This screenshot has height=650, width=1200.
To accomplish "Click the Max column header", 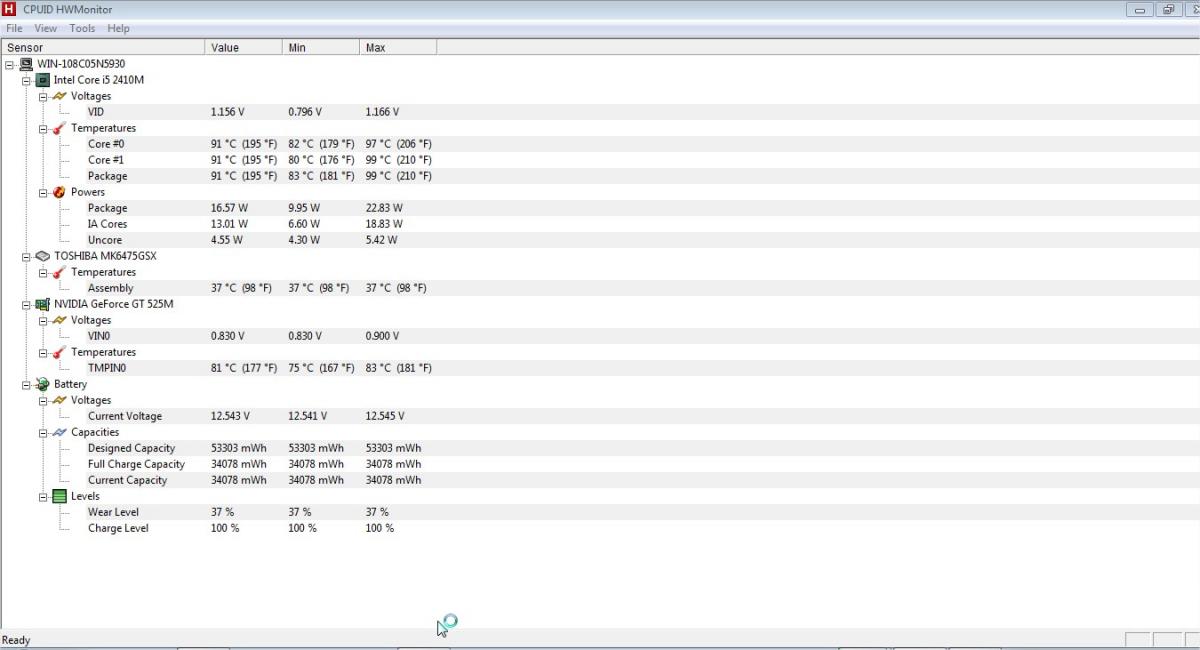I will point(398,47).
